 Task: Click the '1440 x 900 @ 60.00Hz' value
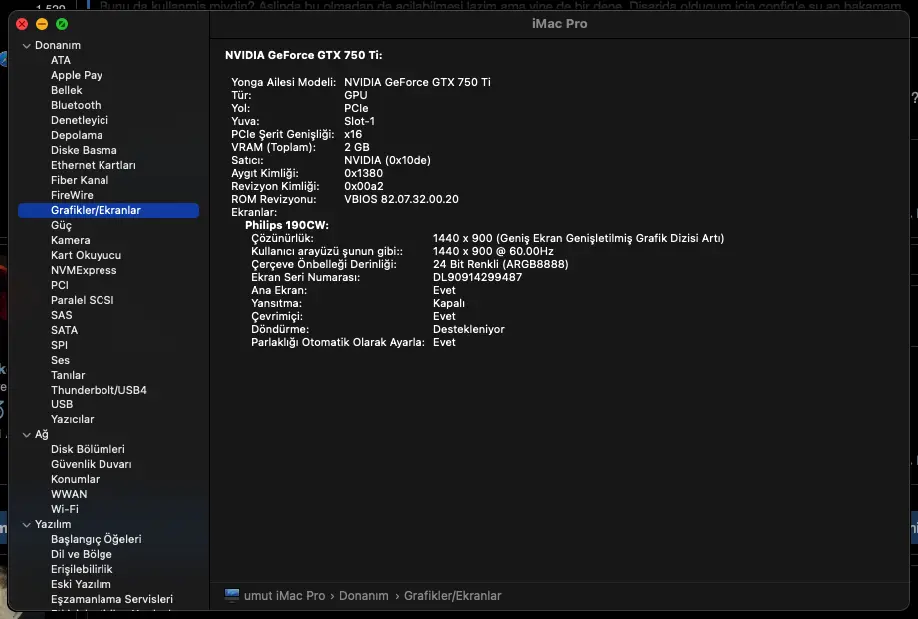tap(493, 251)
